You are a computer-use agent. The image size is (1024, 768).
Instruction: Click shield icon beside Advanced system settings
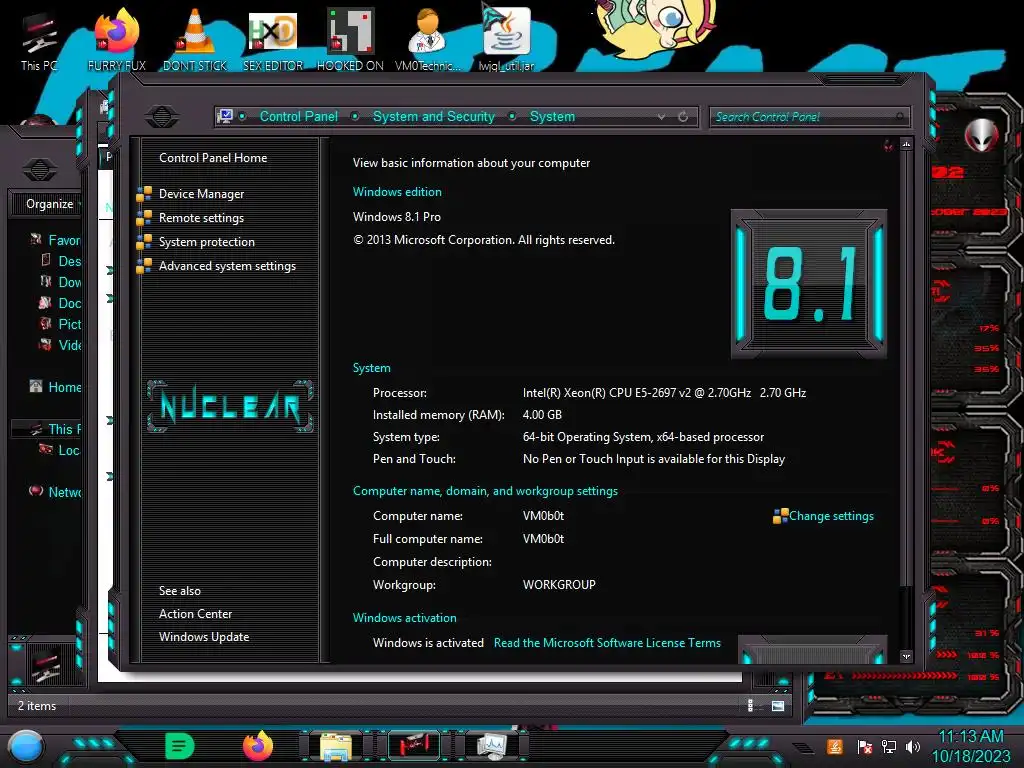144,266
